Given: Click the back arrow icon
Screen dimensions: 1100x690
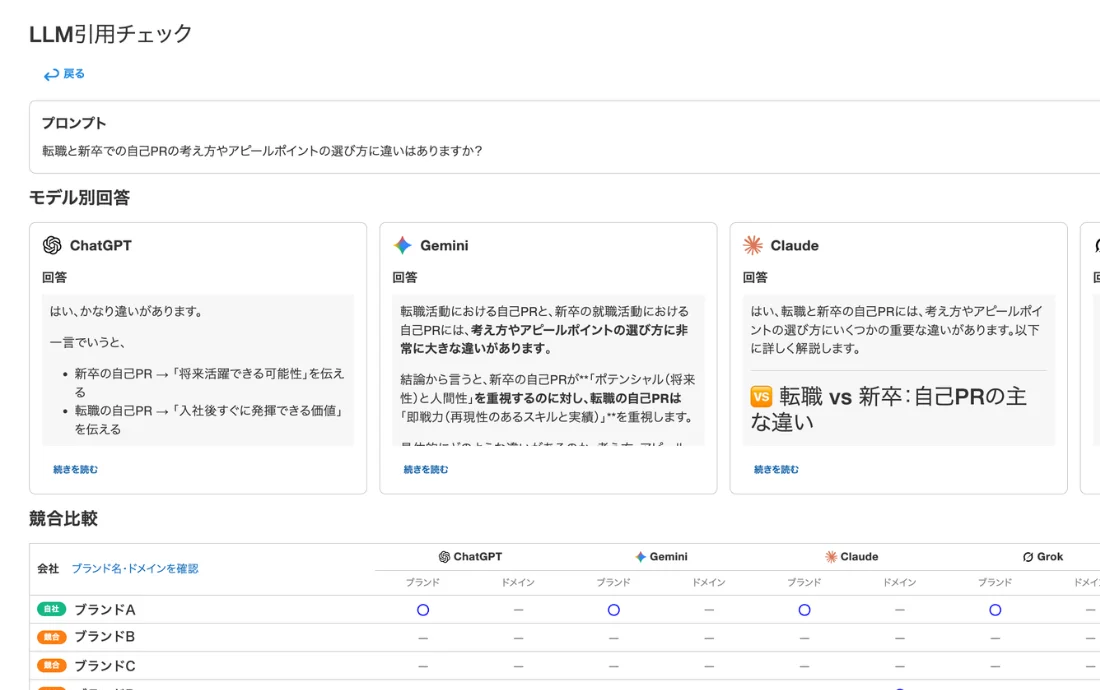Looking at the screenshot, I should 51,74.
